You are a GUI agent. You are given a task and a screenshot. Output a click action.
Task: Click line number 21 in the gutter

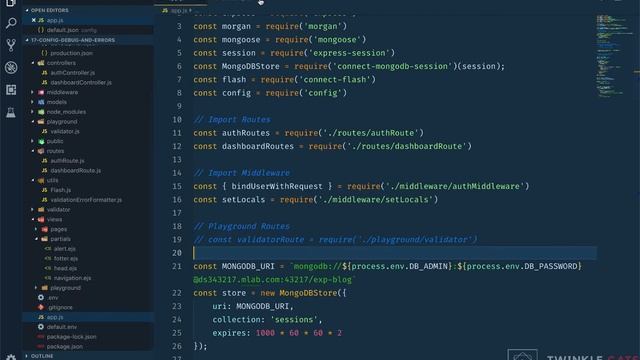(177, 267)
